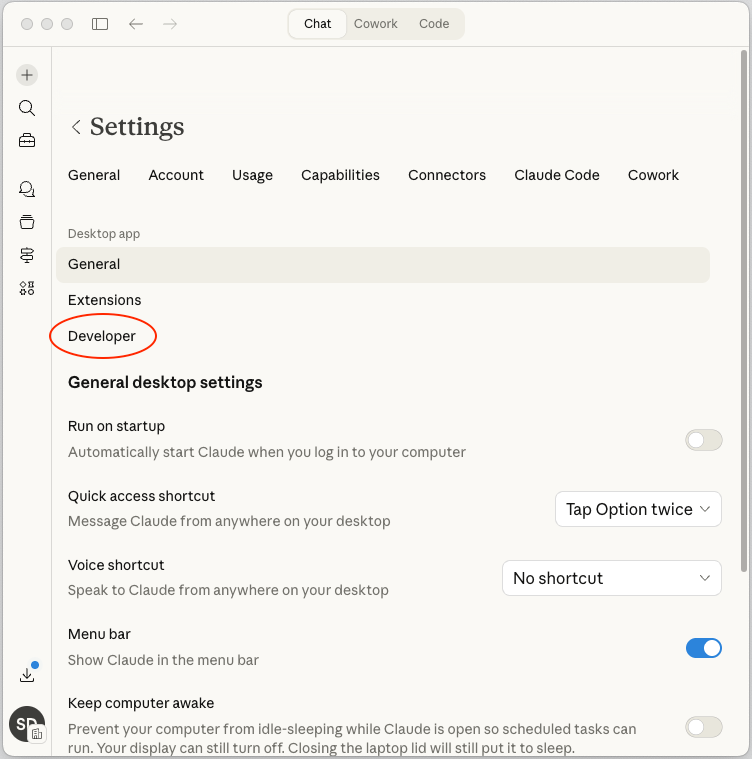This screenshot has height=759, width=752.
Task: Enable the Run on startup toggle
Action: (703, 440)
